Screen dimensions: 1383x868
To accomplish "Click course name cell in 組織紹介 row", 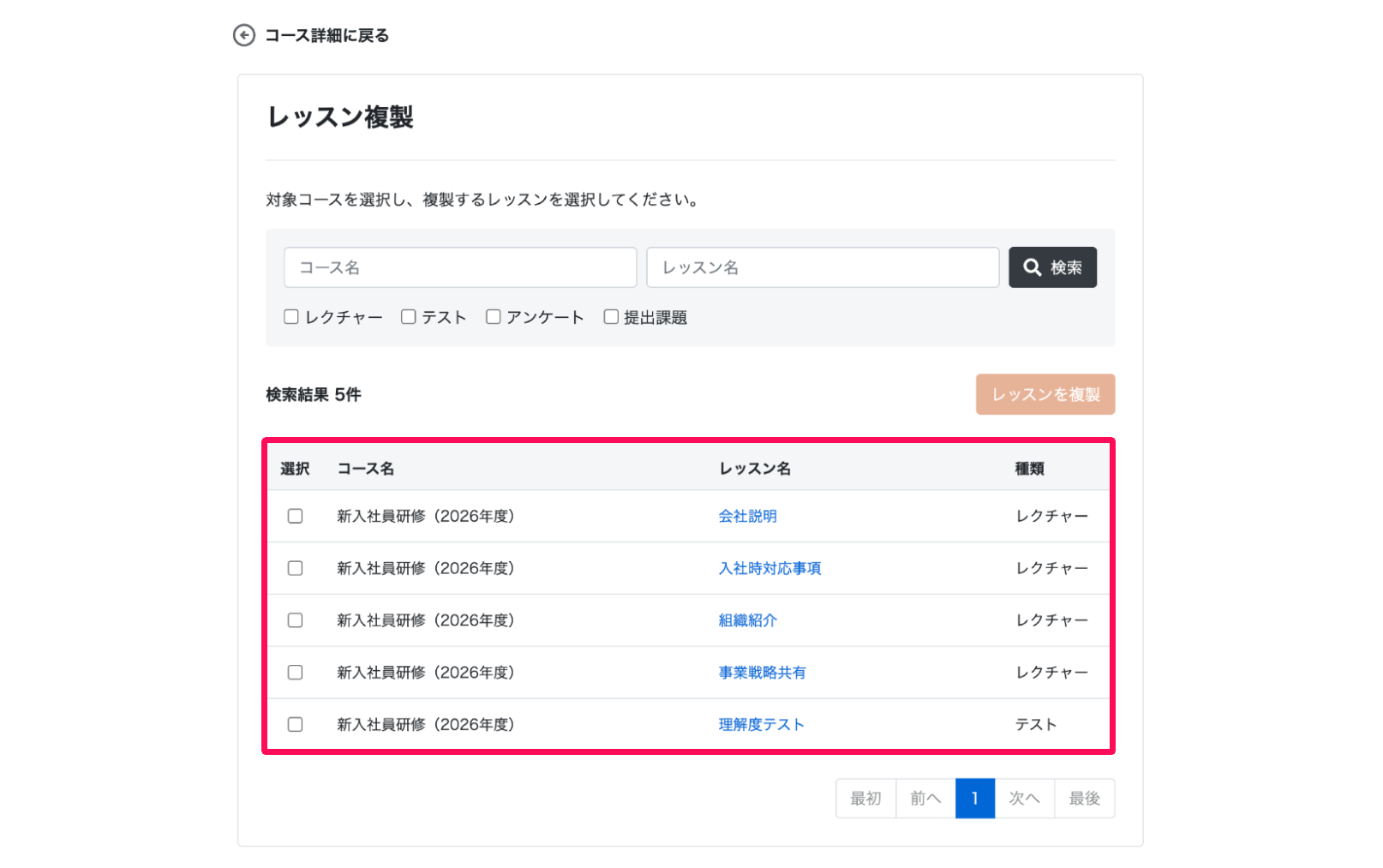I will (426, 620).
